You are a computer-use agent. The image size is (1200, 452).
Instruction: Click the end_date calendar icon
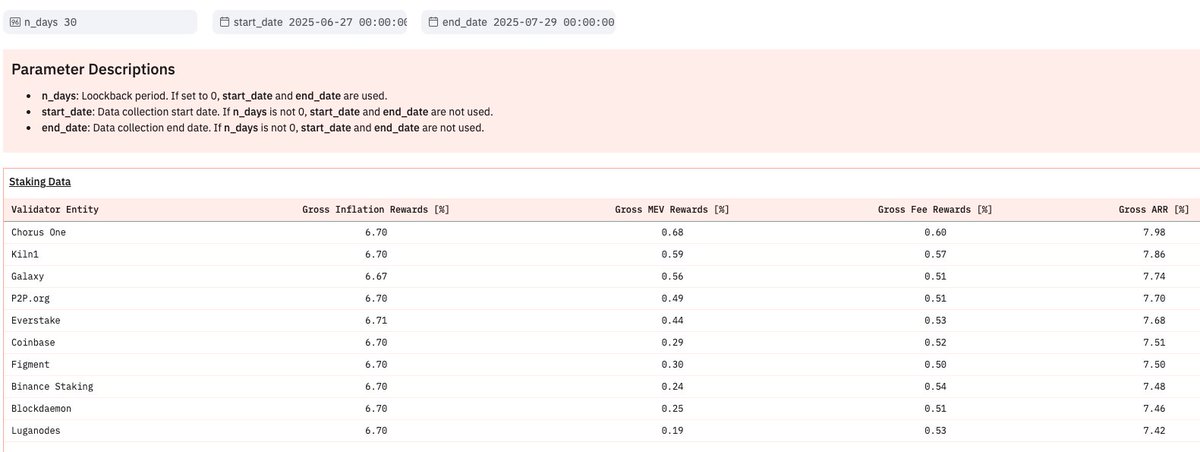pyautogui.click(x=432, y=21)
